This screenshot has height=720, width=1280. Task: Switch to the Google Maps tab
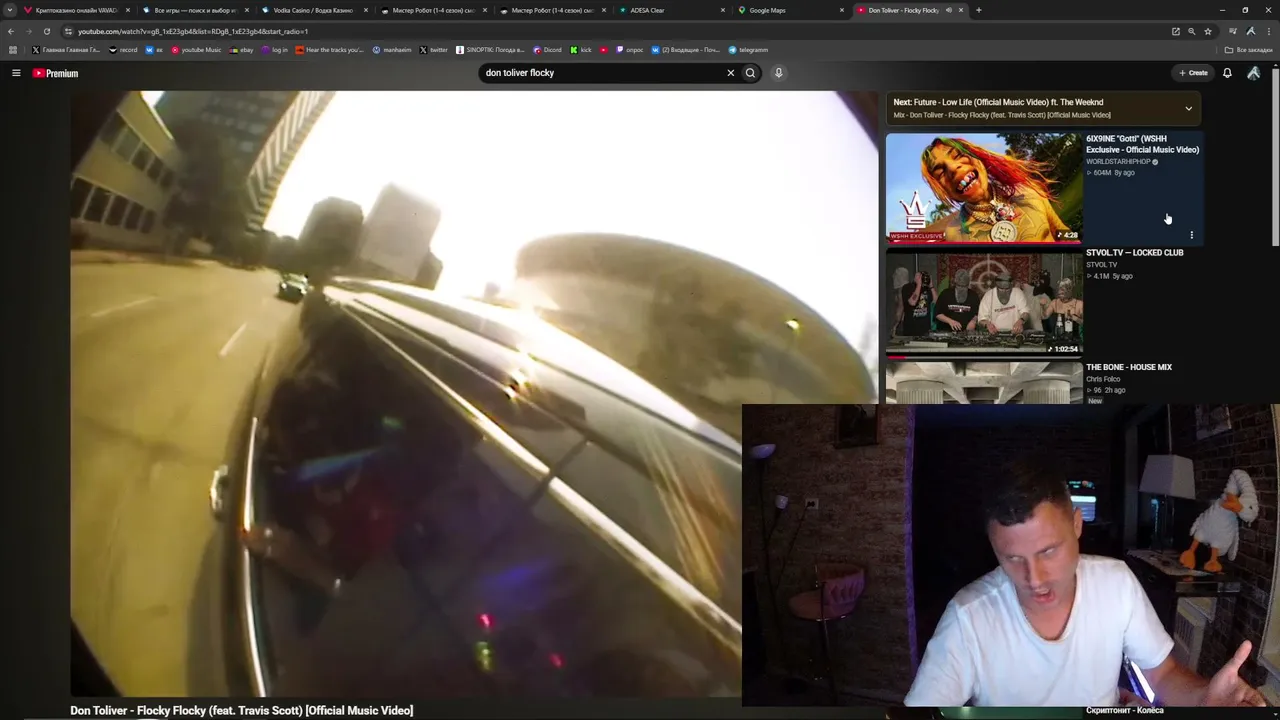click(788, 10)
